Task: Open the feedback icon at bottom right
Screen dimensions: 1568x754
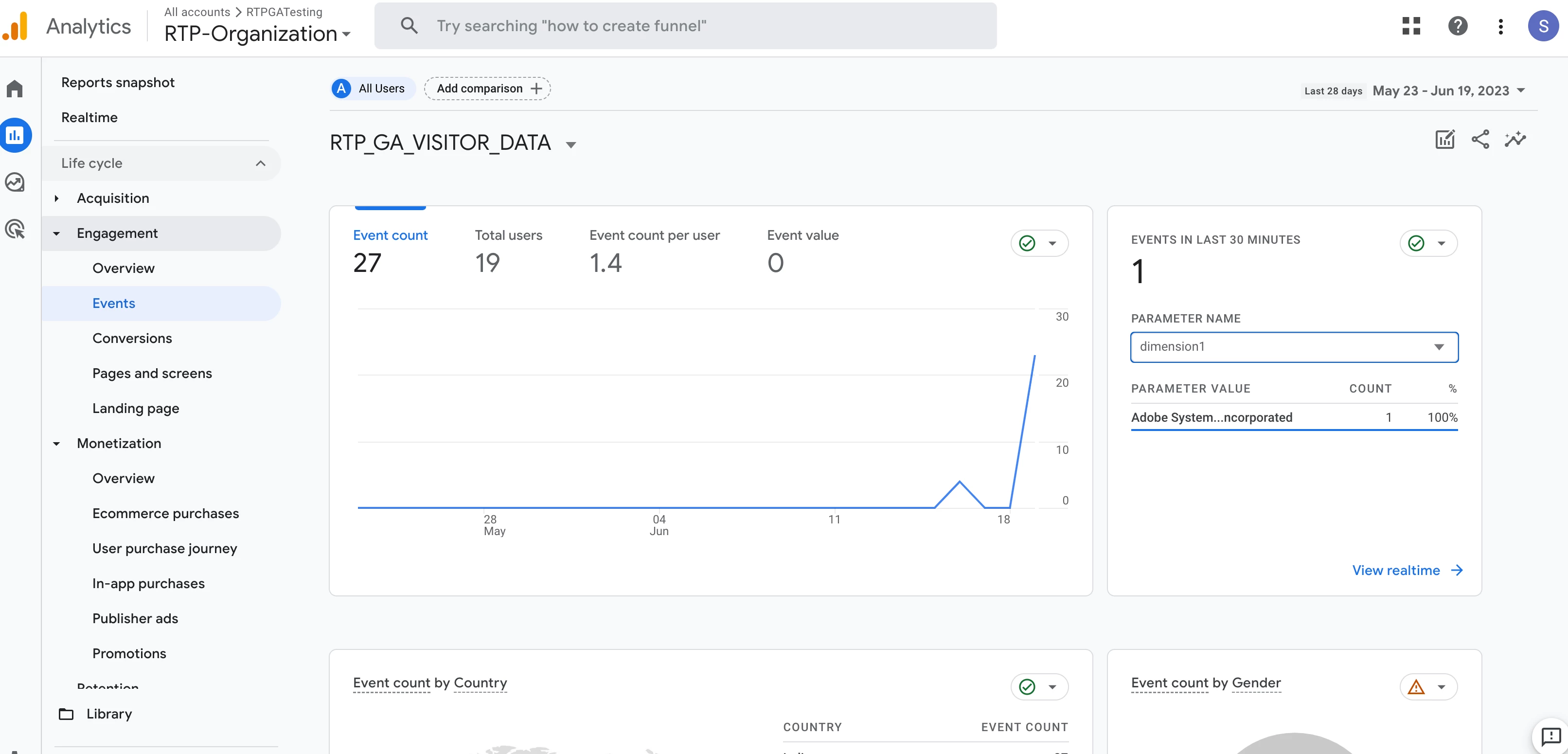Action: tap(1550, 736)
